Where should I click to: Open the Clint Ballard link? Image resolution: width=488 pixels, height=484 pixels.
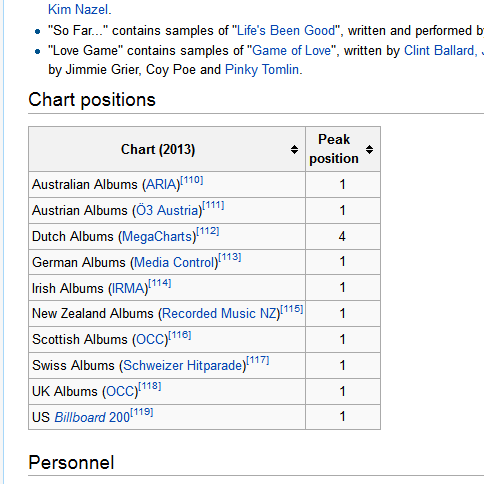439,51
